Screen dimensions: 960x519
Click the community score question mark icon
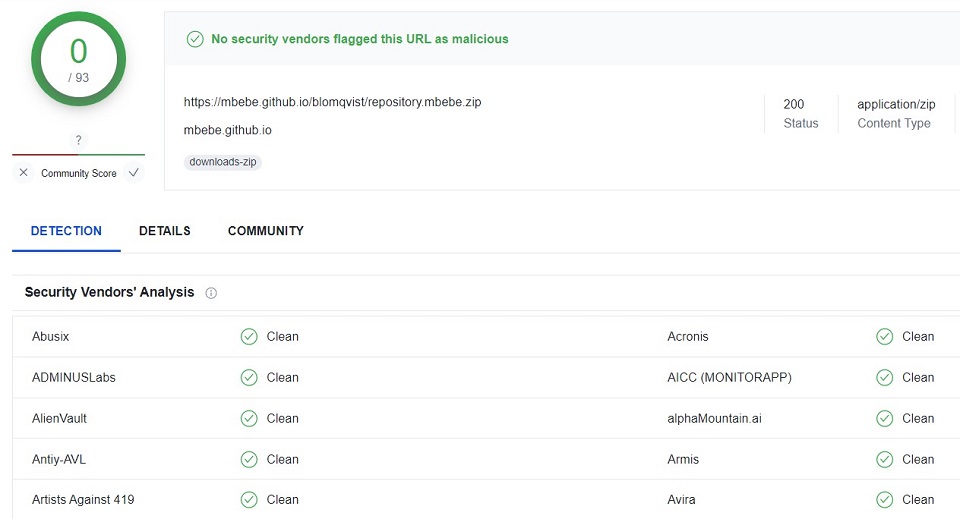[78, 140]
